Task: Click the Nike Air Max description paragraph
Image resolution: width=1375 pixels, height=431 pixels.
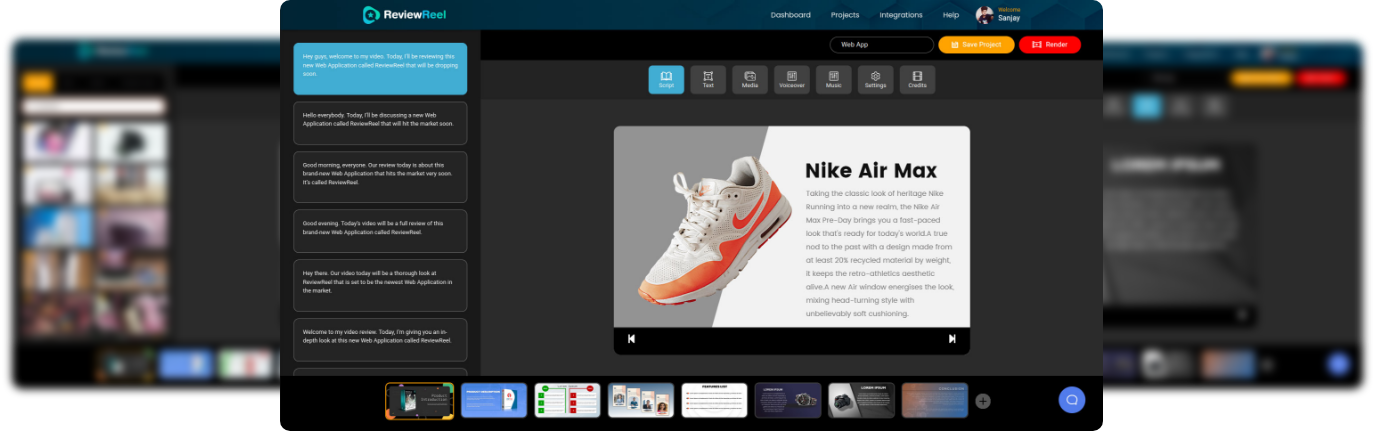Action: [x=880, y=253]
